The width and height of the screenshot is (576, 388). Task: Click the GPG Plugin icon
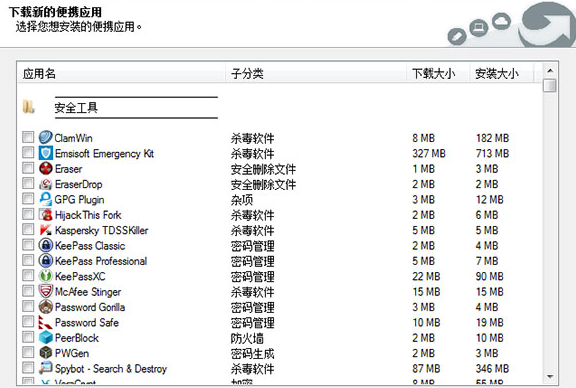click(46, 199)
